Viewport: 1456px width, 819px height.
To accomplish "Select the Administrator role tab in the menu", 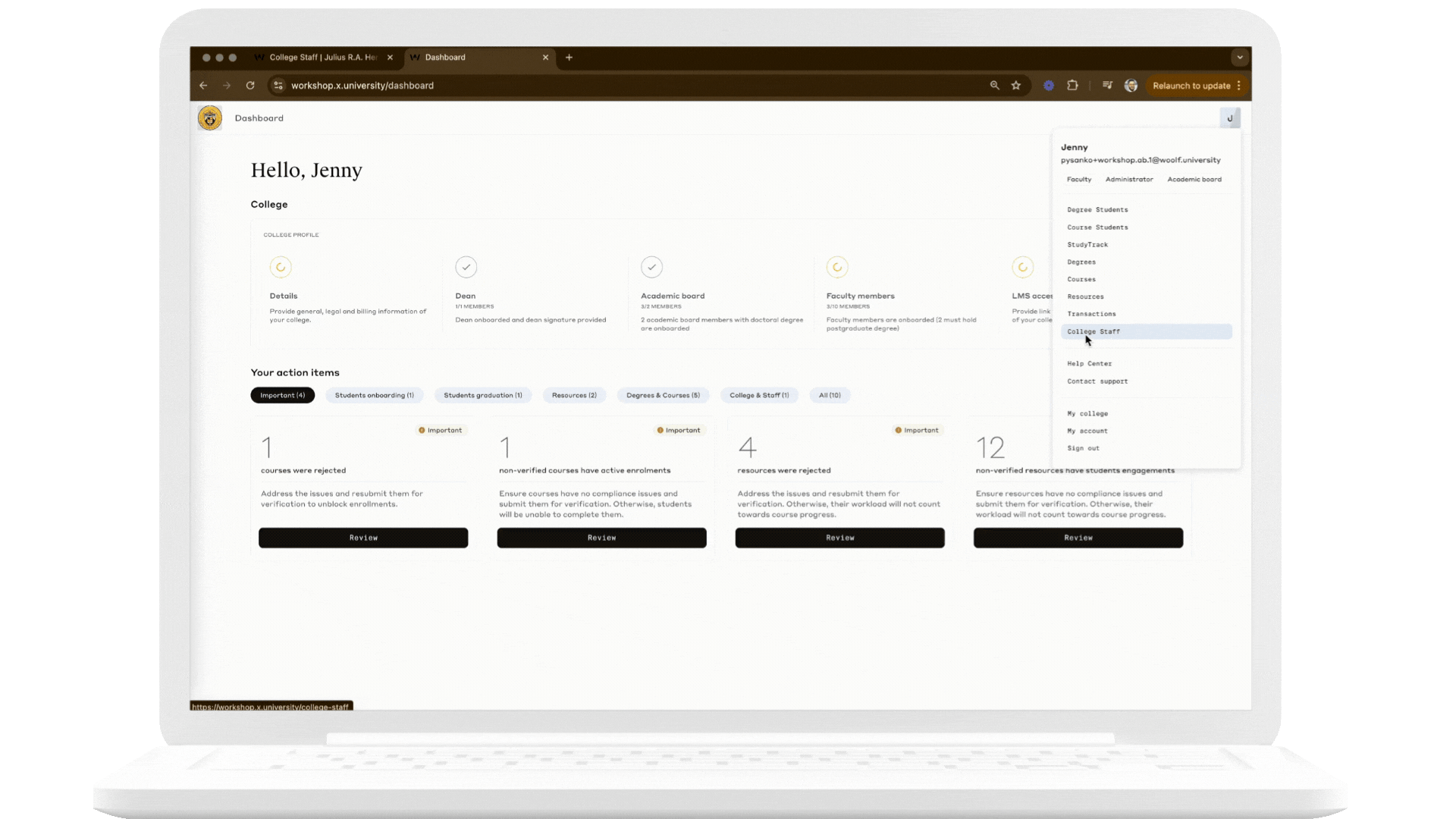I will click(1129, 179).
